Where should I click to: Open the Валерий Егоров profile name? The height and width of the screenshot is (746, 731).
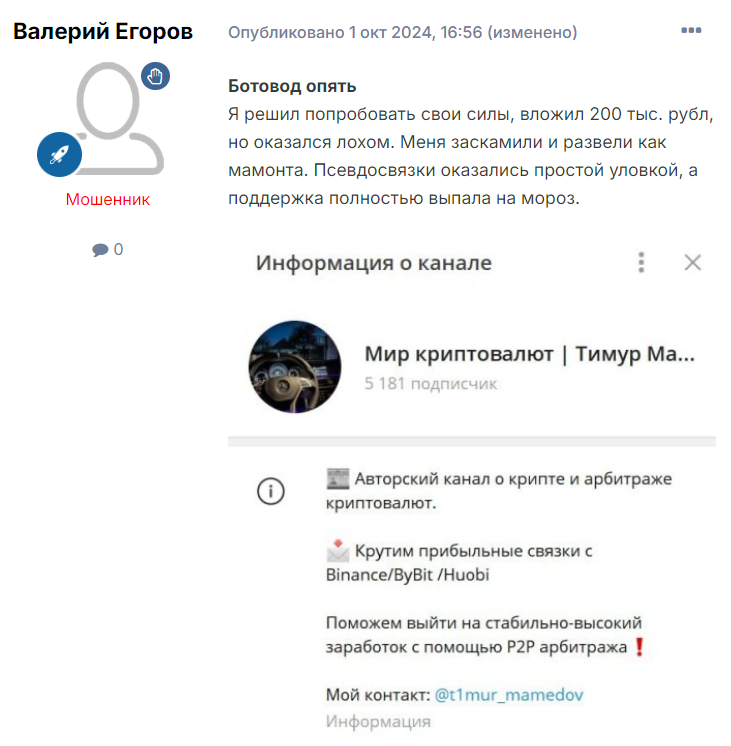[x=103, y=32]
